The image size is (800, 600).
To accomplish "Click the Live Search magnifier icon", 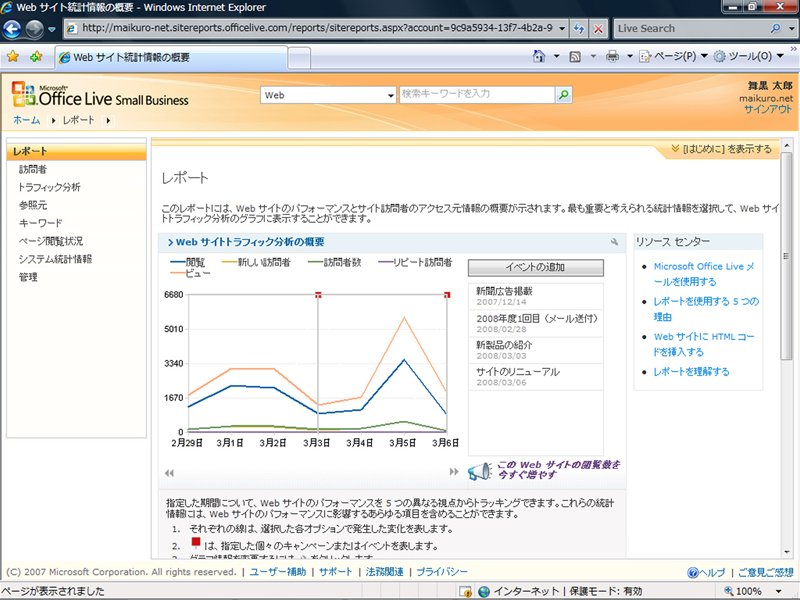I will click(x=775, y=29).
